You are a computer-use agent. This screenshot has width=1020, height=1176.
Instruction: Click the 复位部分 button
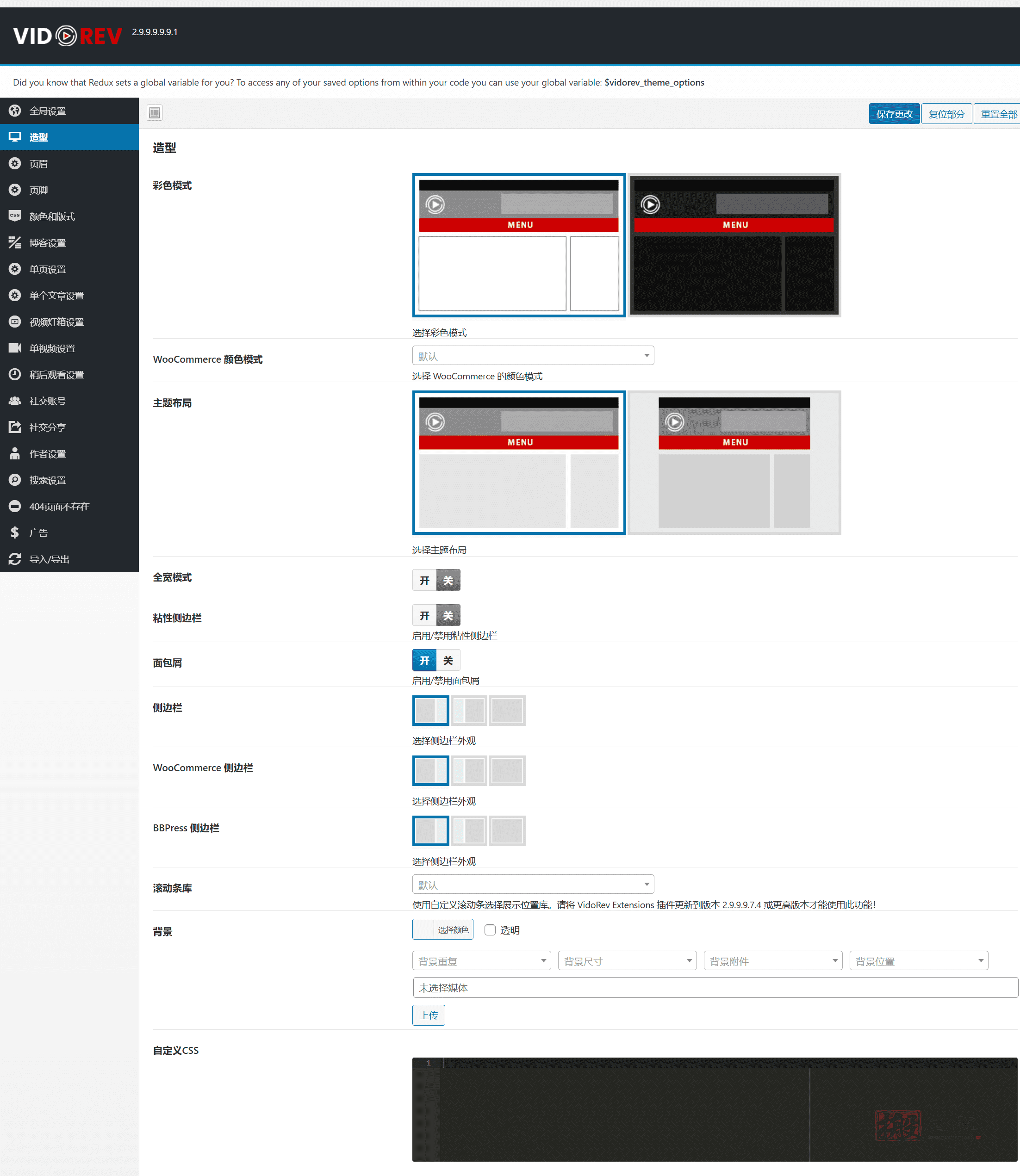click(946, 114)
